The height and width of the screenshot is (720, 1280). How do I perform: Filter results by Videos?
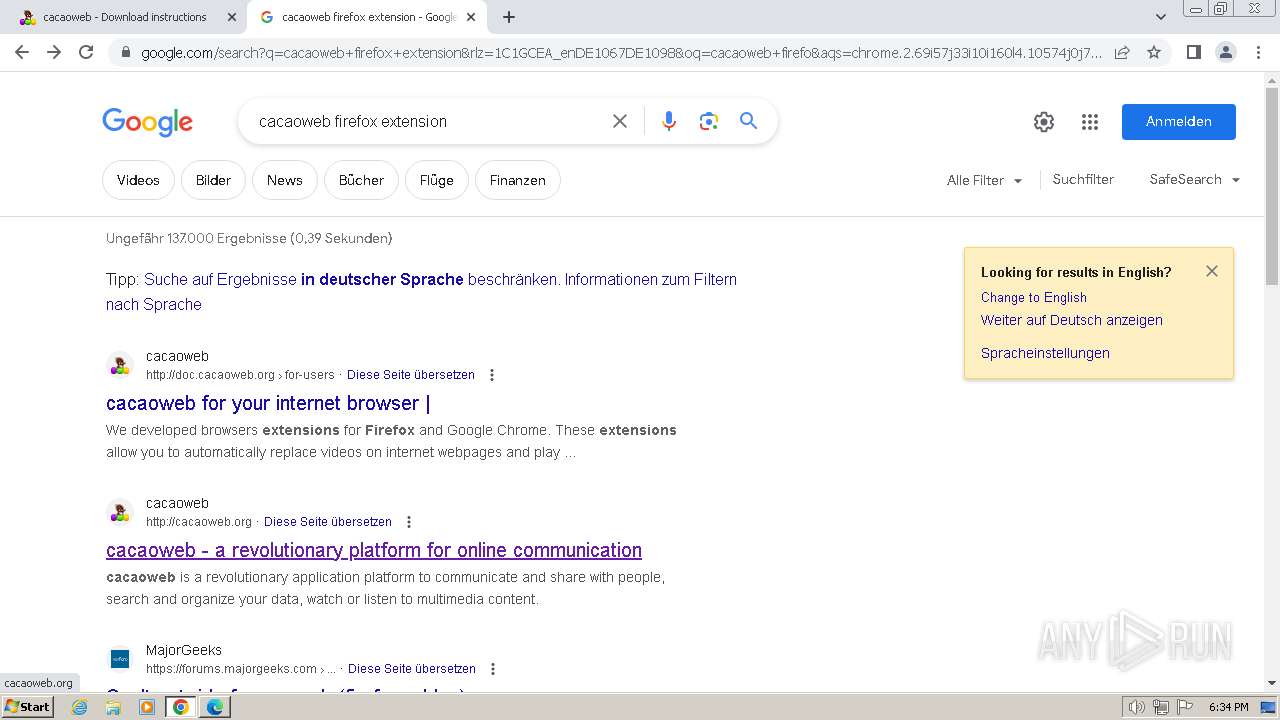(138, 180)
